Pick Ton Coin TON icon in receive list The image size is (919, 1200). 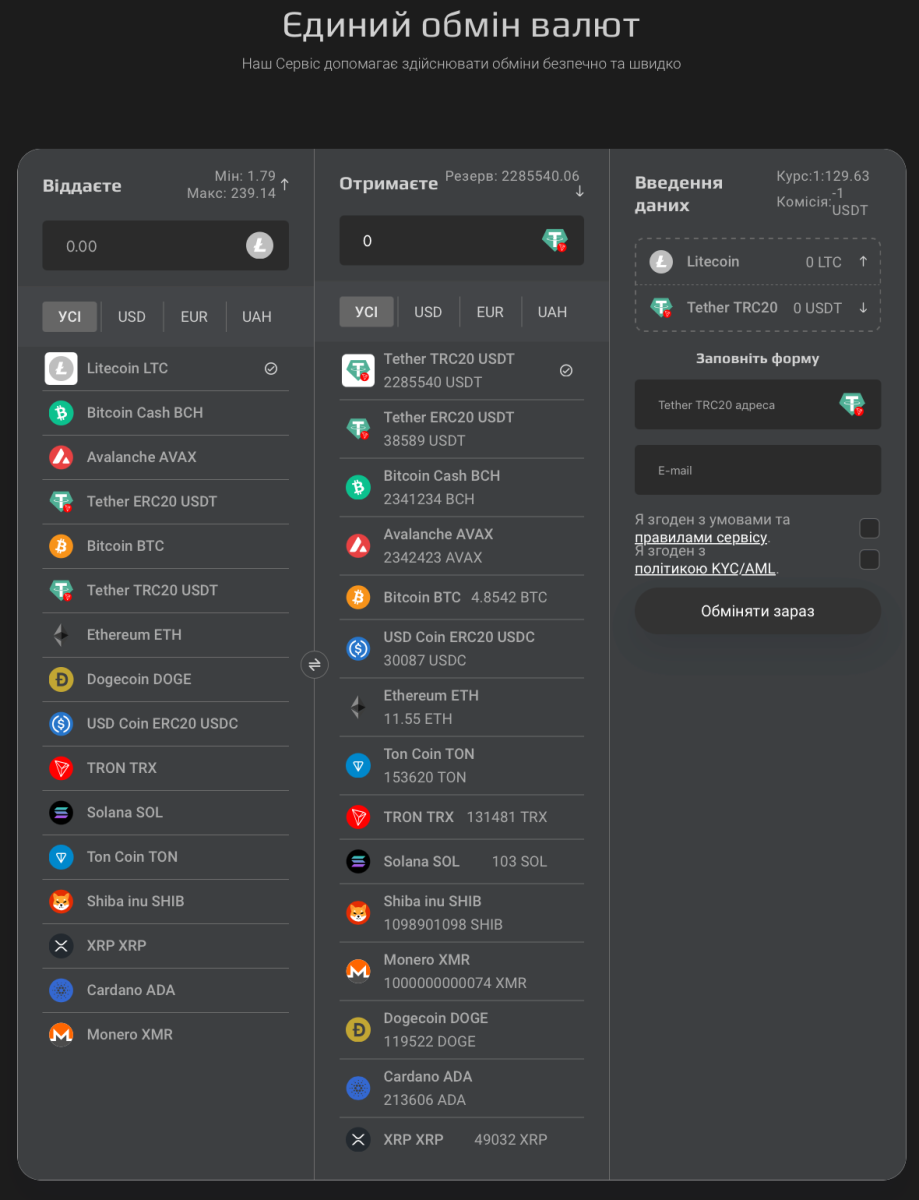358,766
